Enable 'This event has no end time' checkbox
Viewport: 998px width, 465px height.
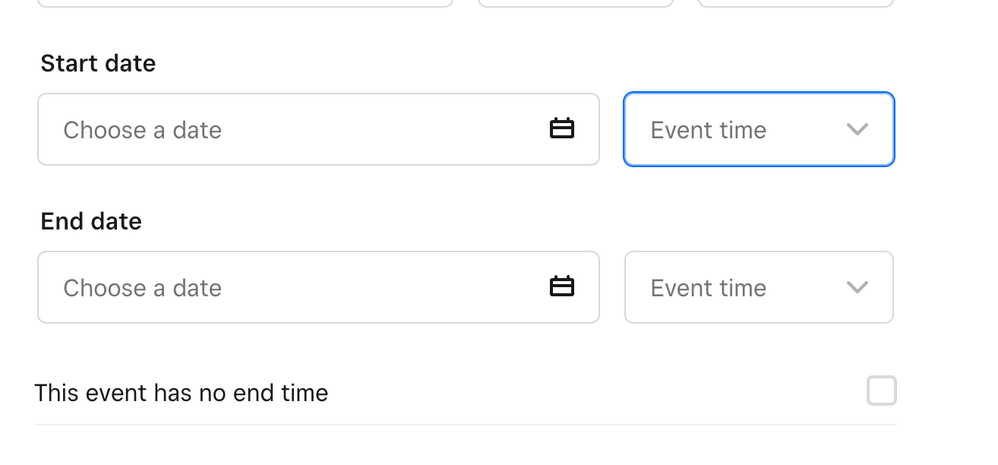[881, 391]
